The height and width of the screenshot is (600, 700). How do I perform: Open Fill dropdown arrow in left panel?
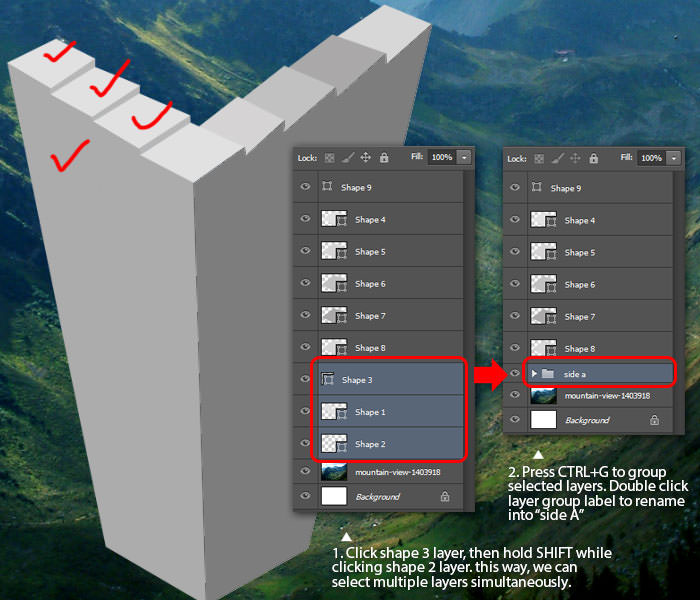[464, 157]
